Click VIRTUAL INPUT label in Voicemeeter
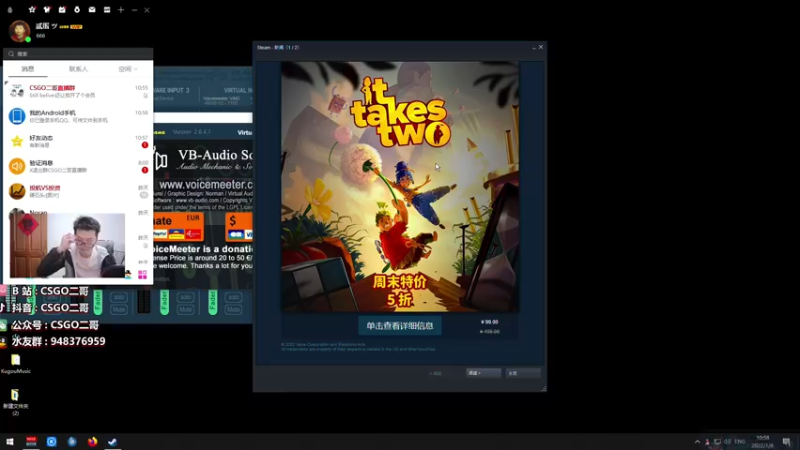Viewport: 800px width, 450px height. point(238,90)
